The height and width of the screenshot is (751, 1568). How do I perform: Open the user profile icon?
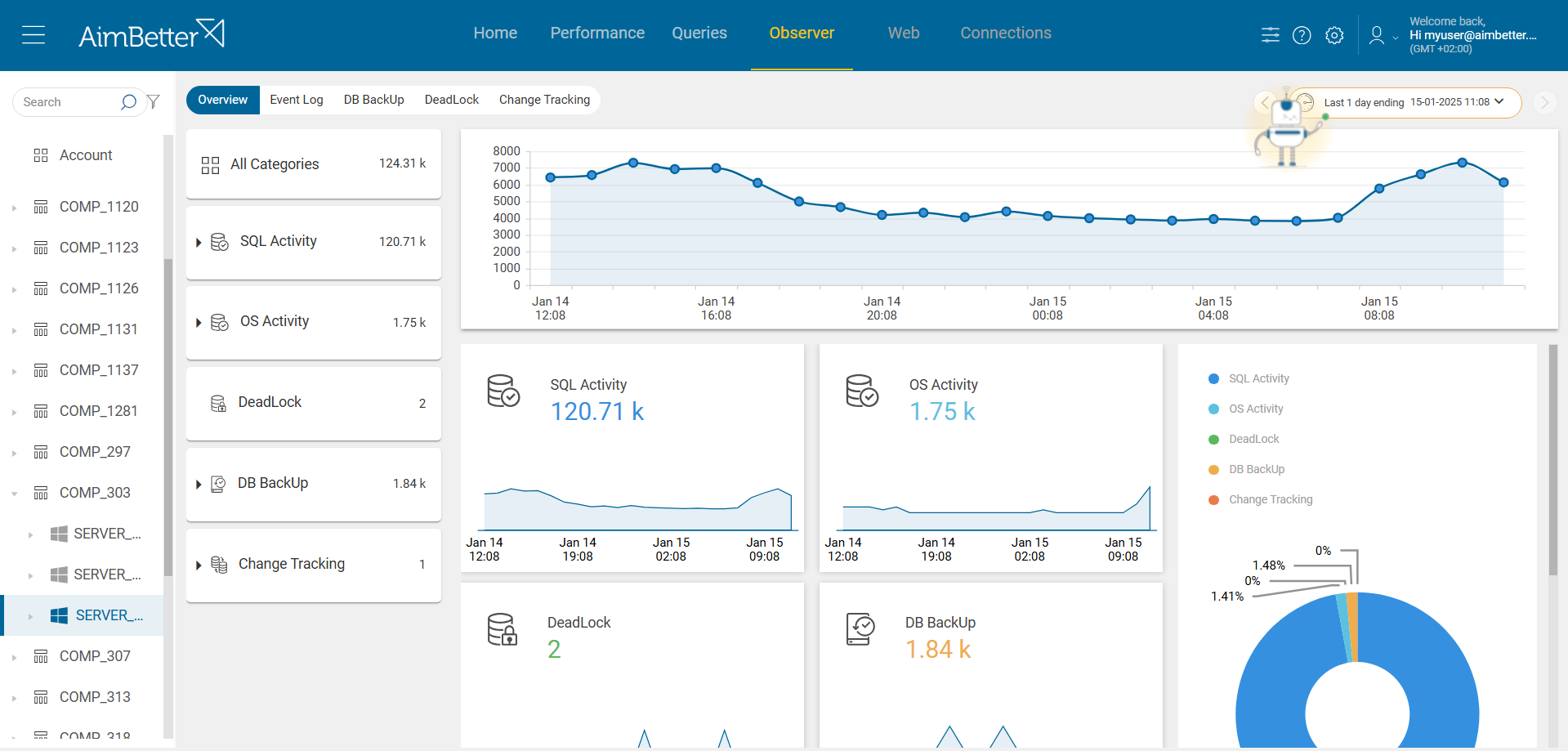[1377, 35]
